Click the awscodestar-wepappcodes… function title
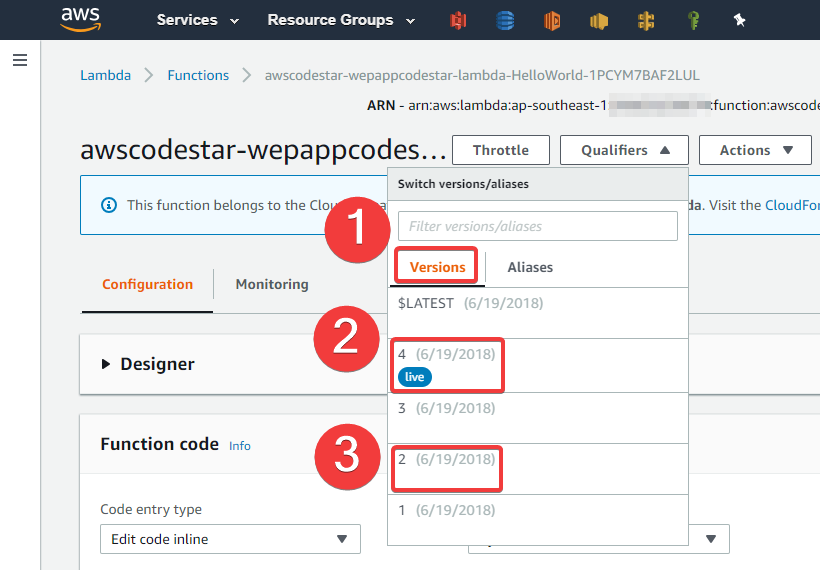 click(x=263, y=150)
